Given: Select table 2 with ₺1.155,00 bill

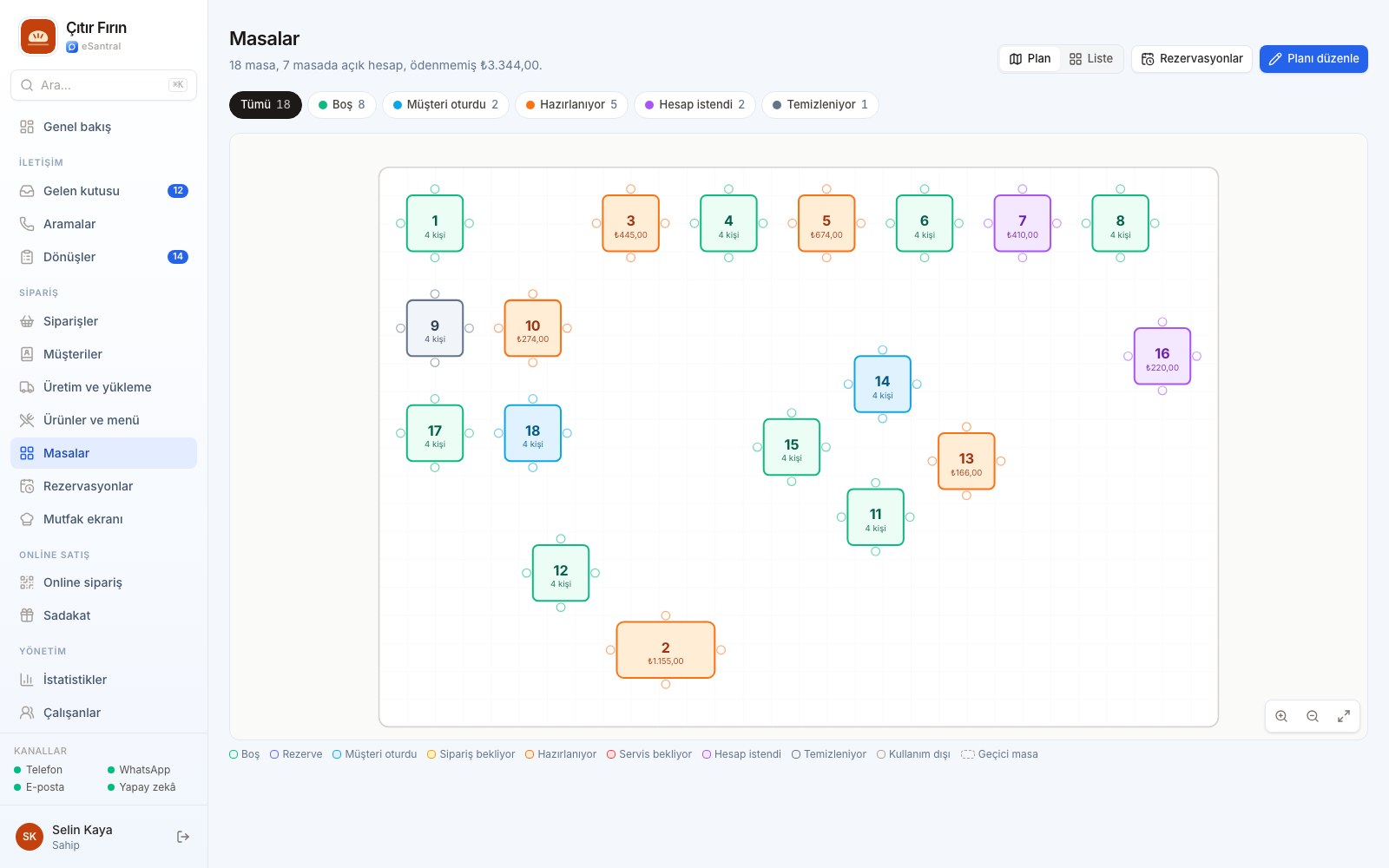Looking at the screenshot, I should (x=666, y=650).
